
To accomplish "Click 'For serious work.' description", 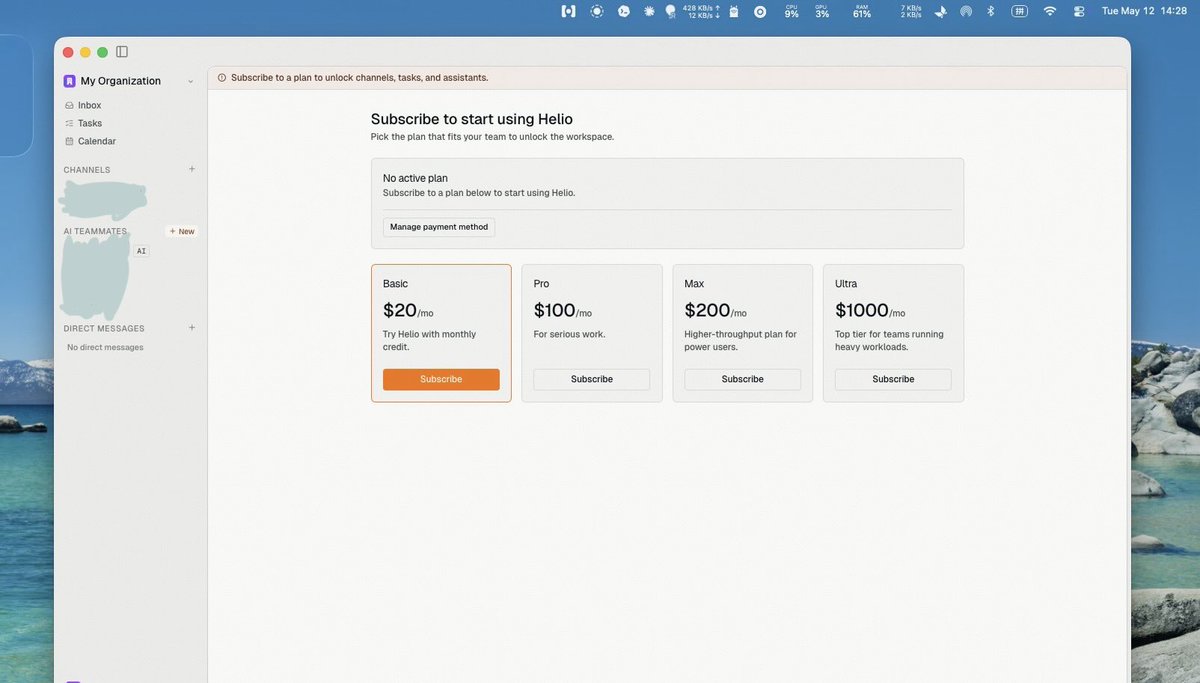I will coord(569,334).
